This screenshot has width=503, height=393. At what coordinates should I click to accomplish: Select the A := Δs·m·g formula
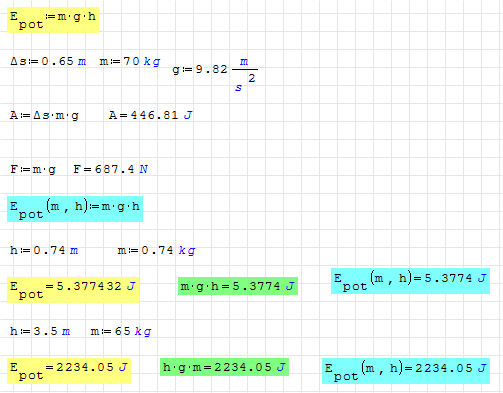(x=44, y=116)
